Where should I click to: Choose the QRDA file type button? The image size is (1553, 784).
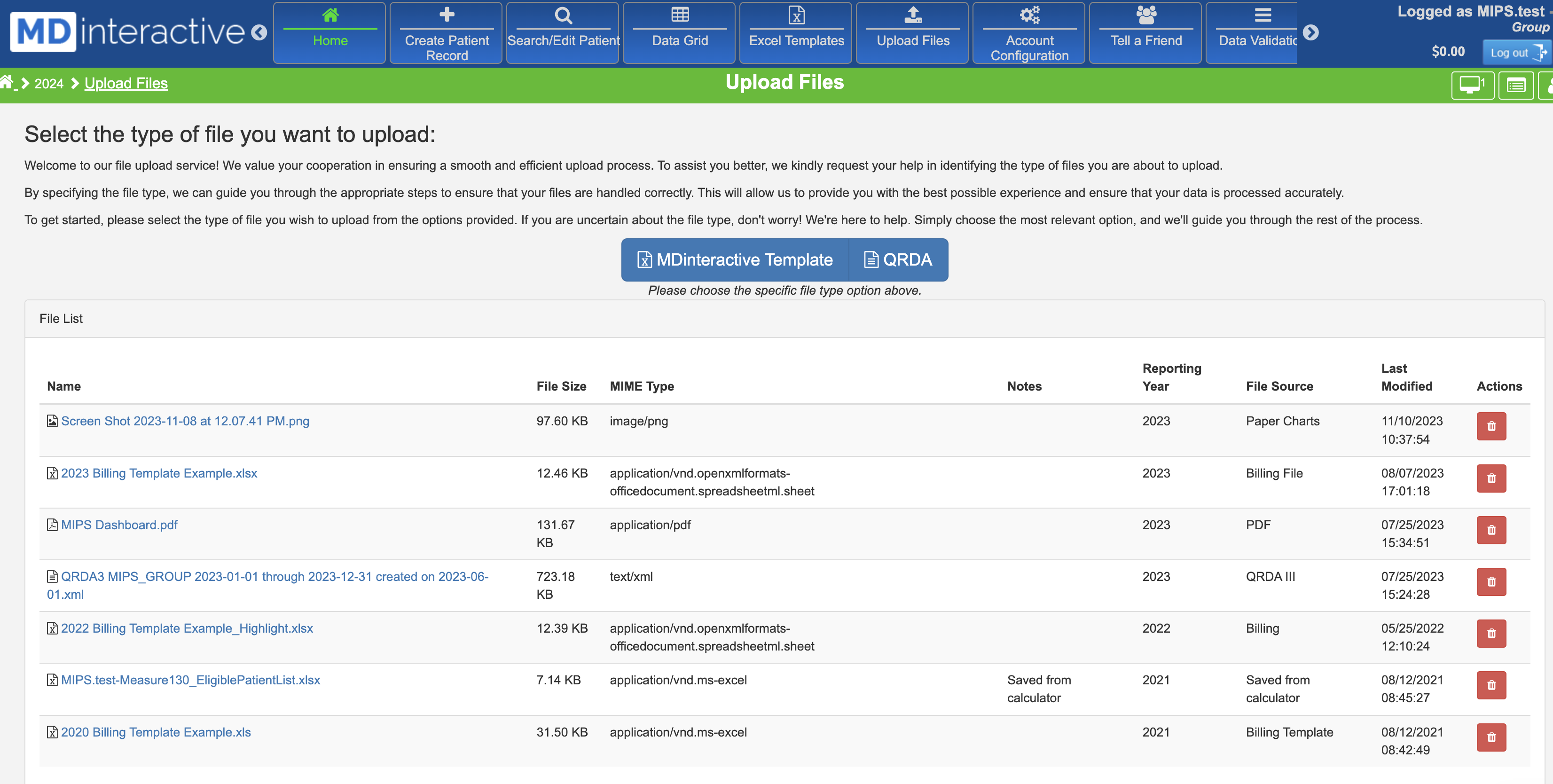[898, 260]
